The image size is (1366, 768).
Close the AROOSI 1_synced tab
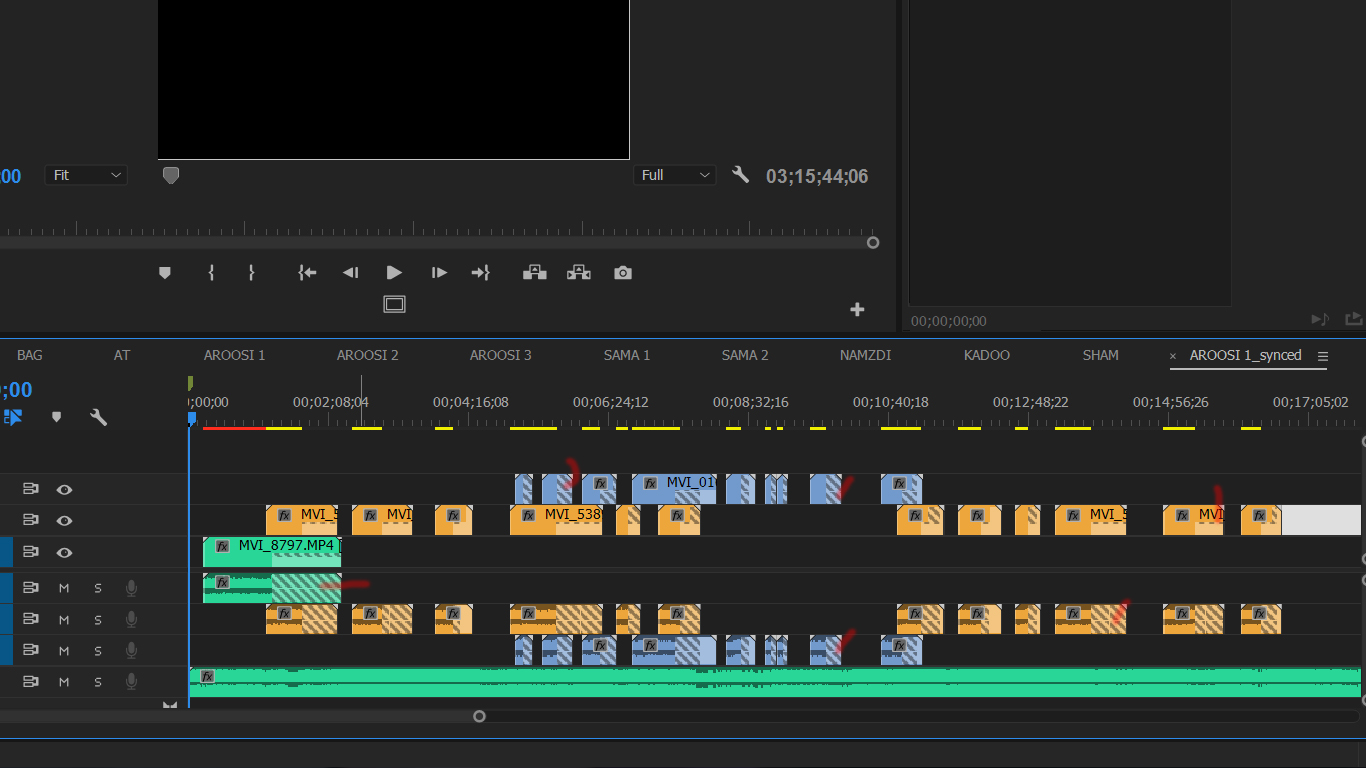tap(1173, 356)
